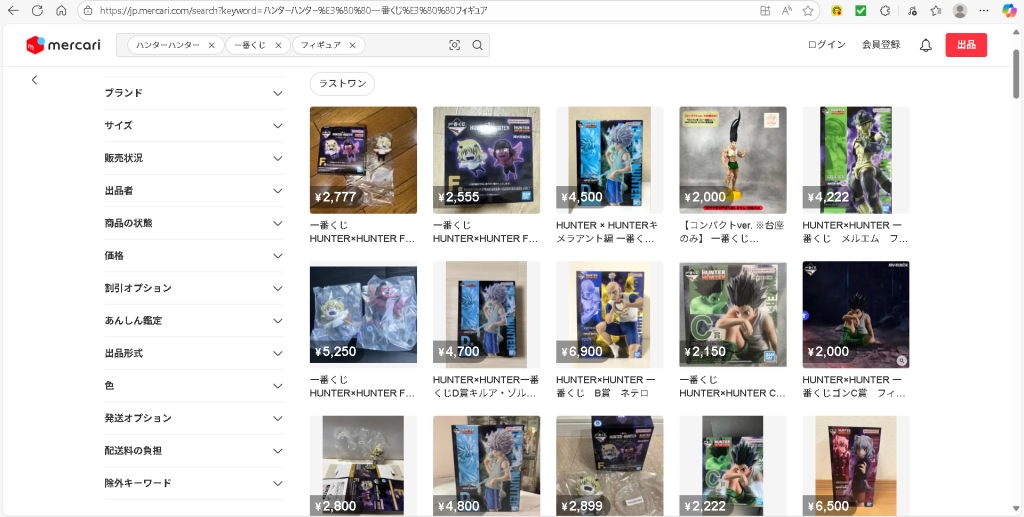The image size is (1024, 517).
Task: Add this page to browser favorites
Action: (x=808, y=10)
